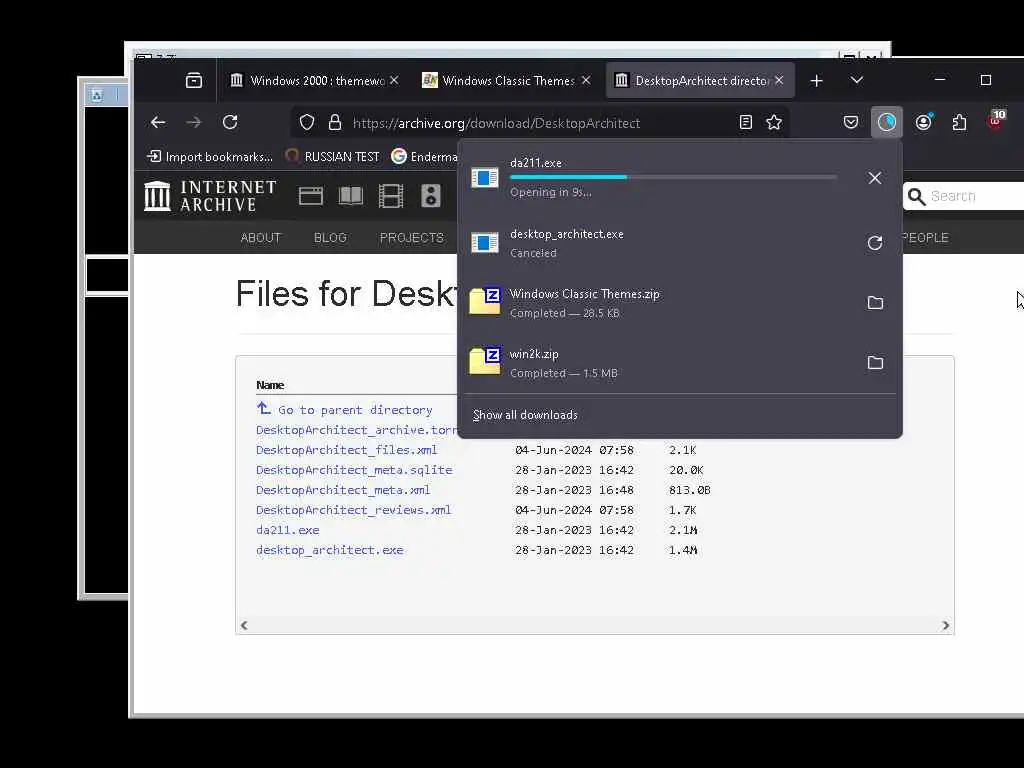Viewport: 1024px width, 768px height.
Task: Show Windows Classic Themes.zip in folder
Action: coord(875,302)
